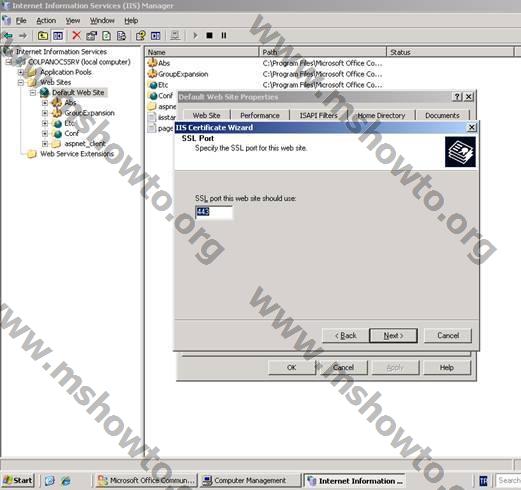This screenshot has height=490, width=521.
Task: Expand the Application Pools tree node
Action: pos(21,72)
